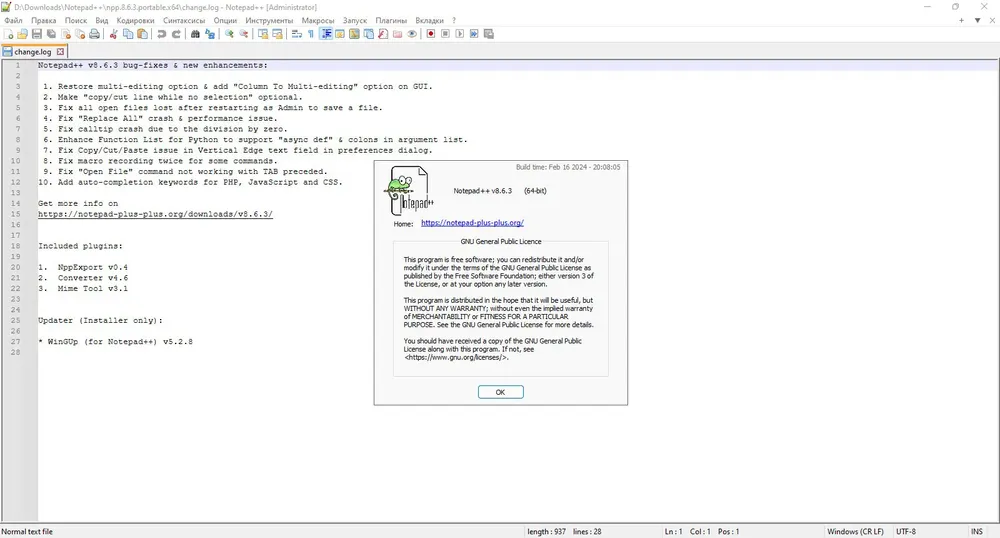Click the Copy toolbar icon
Image resolution: width=1000 pixels, height=538 pixels.
128,34
